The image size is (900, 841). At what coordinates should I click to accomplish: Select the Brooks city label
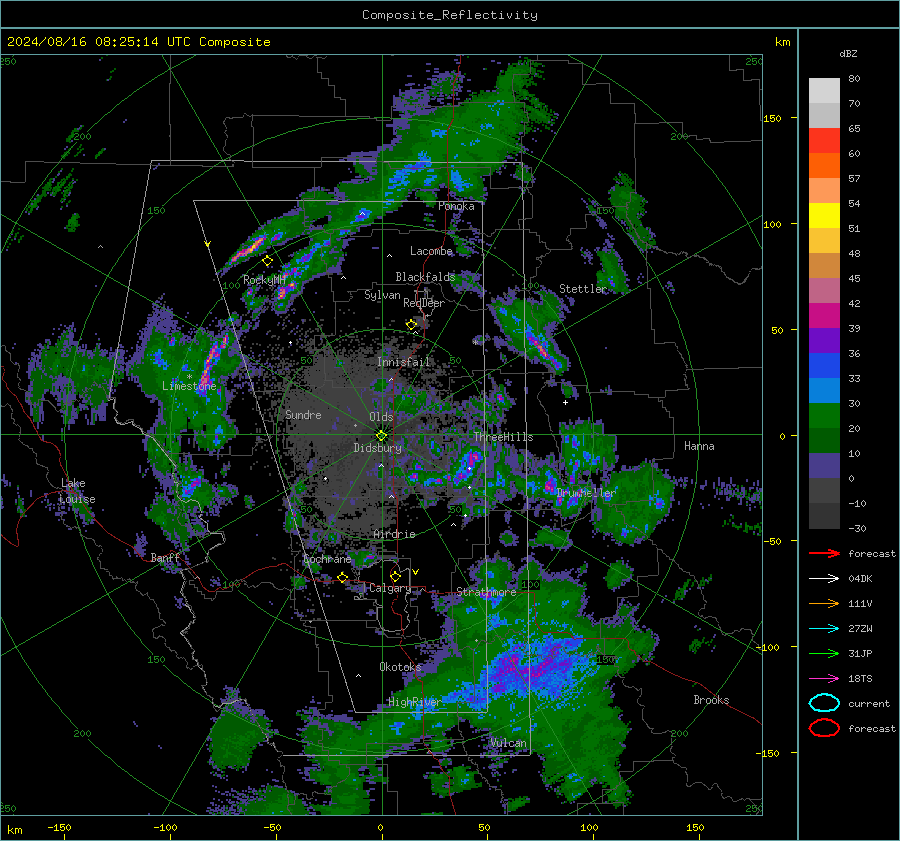coord(711,700)
